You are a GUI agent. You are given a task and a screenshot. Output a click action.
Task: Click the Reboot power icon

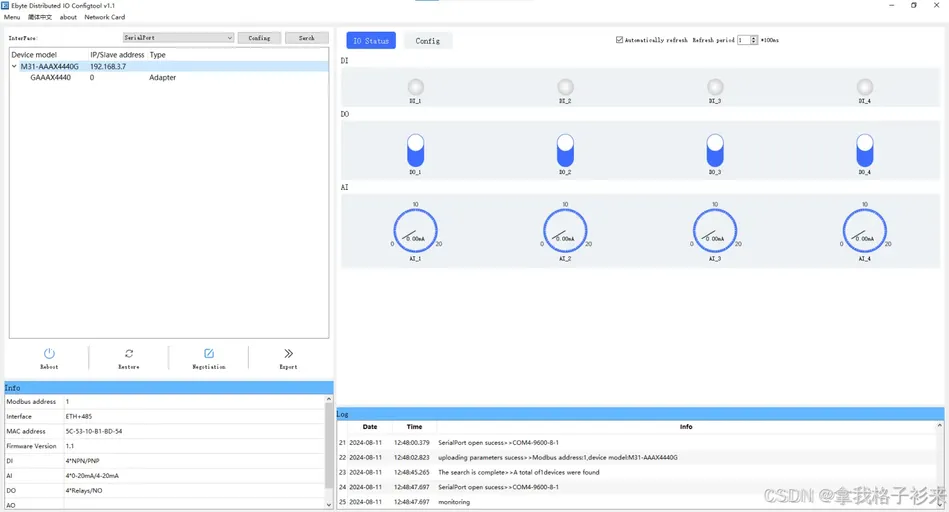(x=49, y=353)
